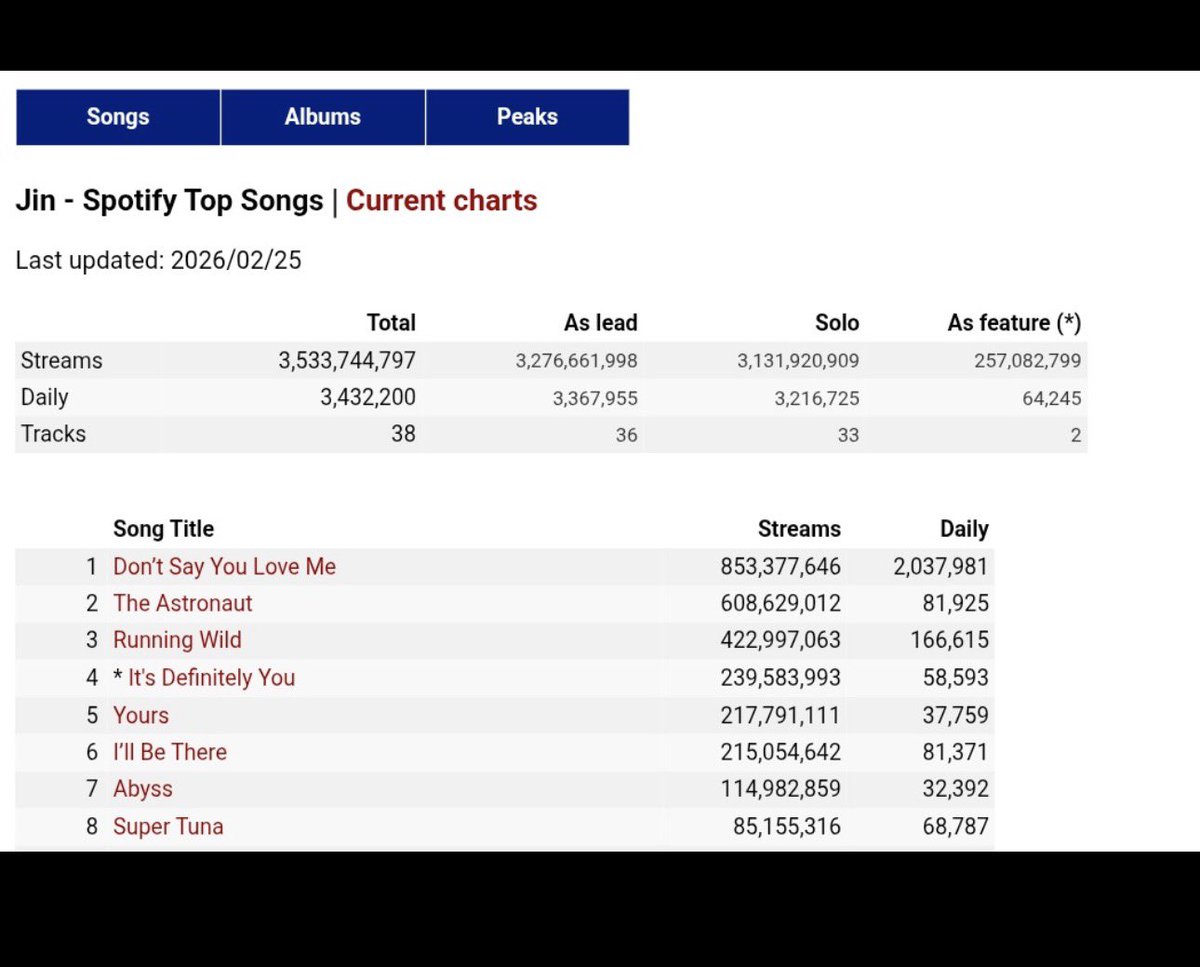This screenshot has width=1200, height=967.
Task: Click the Daily column header in songs table
Action: [964, 529]
